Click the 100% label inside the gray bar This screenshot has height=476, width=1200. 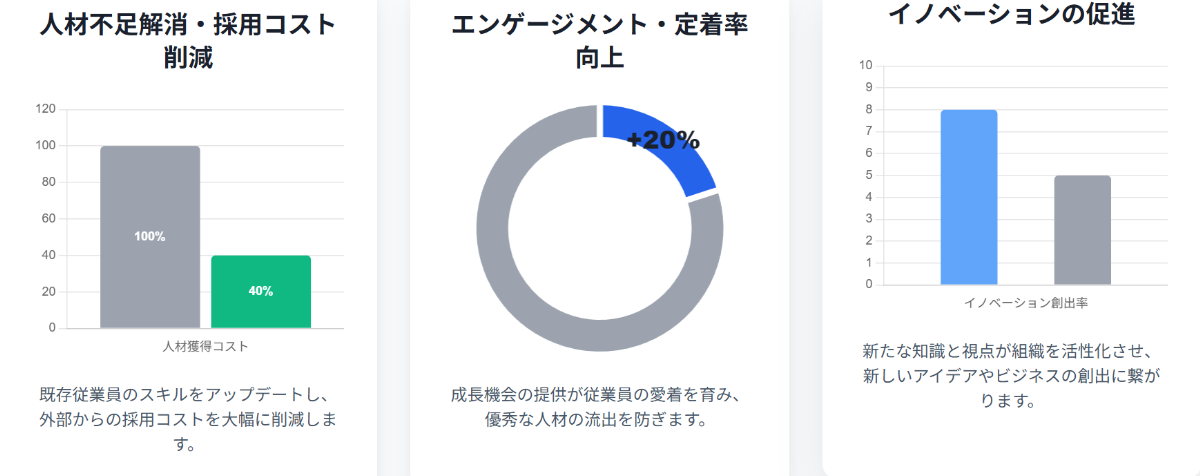click(x=150, y=237)
